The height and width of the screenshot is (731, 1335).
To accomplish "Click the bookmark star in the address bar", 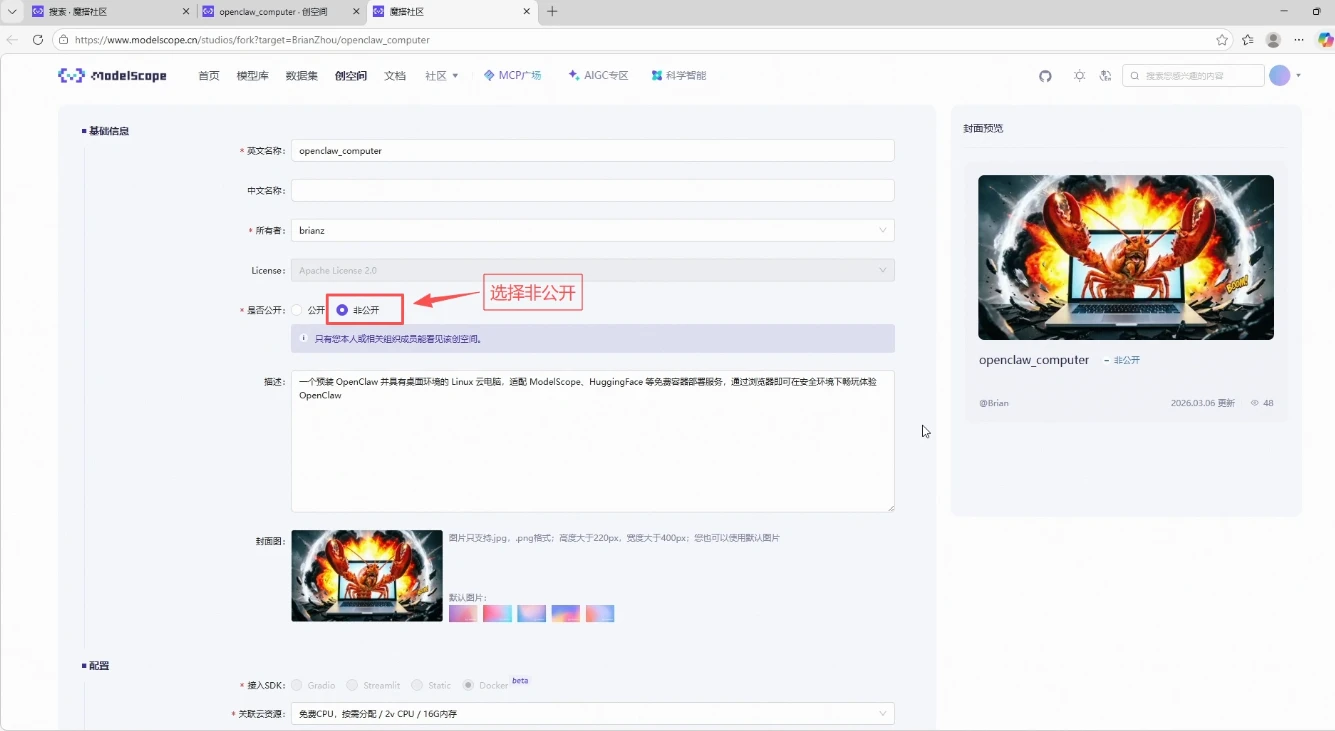I will click(x=1222, y=40).
